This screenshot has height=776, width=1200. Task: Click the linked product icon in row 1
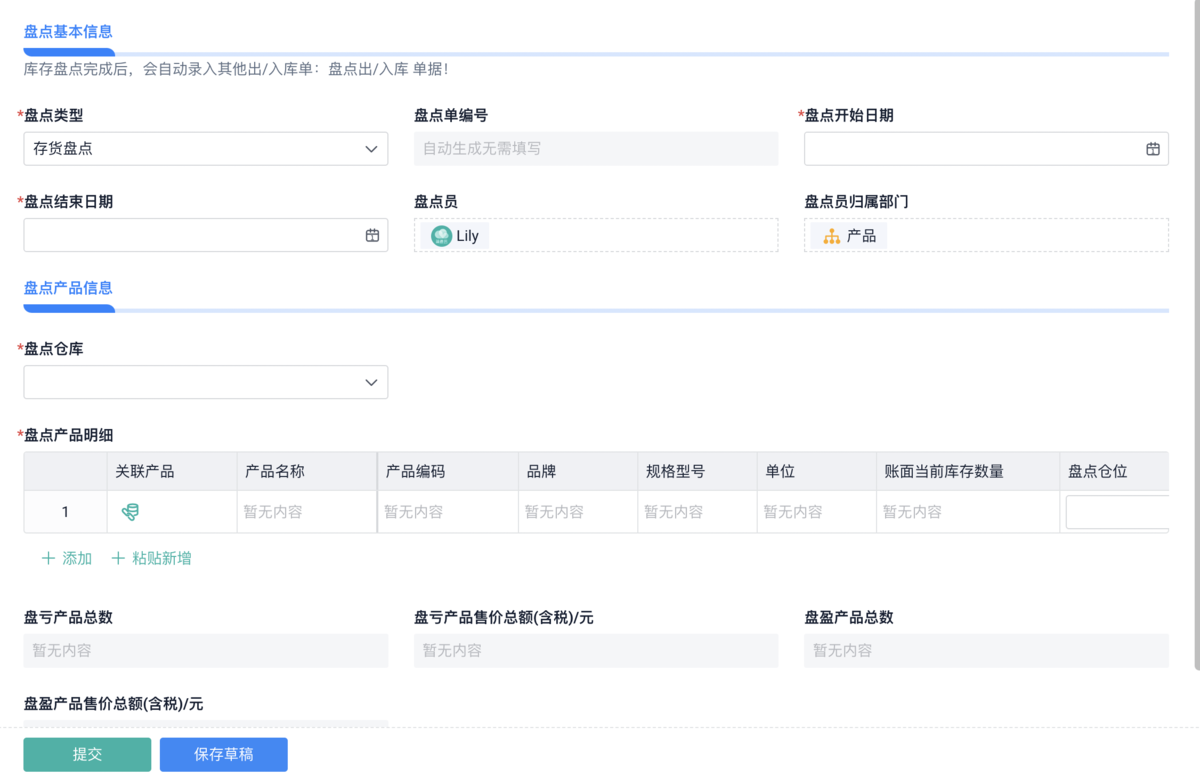[130, 512]
